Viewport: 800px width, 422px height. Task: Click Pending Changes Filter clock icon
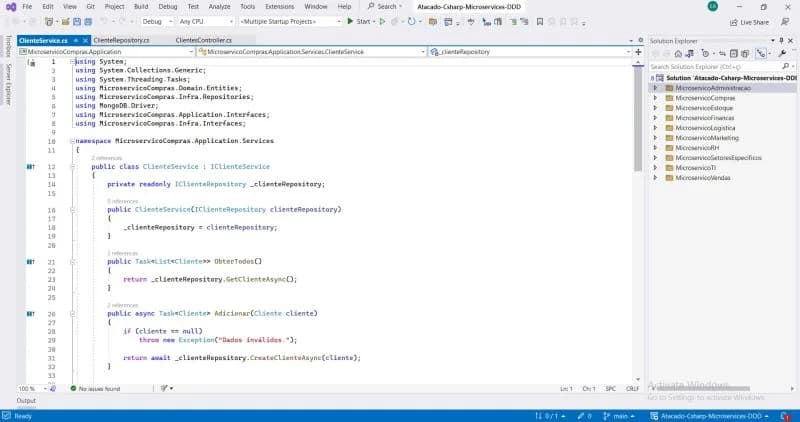[x=706, y=54]
